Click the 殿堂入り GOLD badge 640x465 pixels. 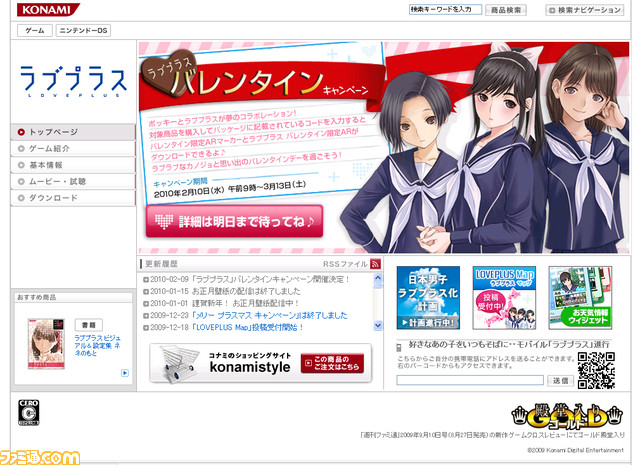(567, 416)
